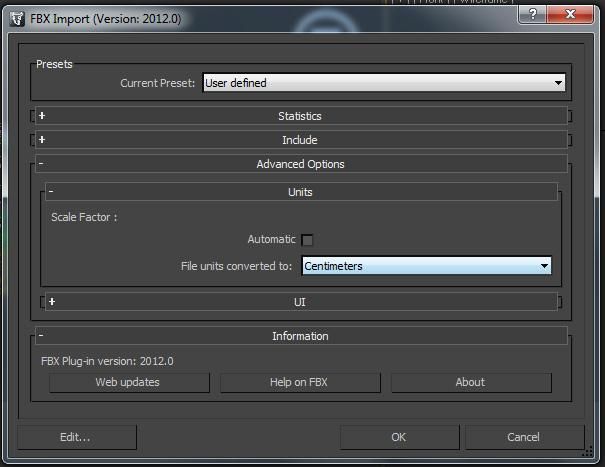Click the dialog resize grip in corner
This screenshot has width=605, height=467.
click(587, 452)
